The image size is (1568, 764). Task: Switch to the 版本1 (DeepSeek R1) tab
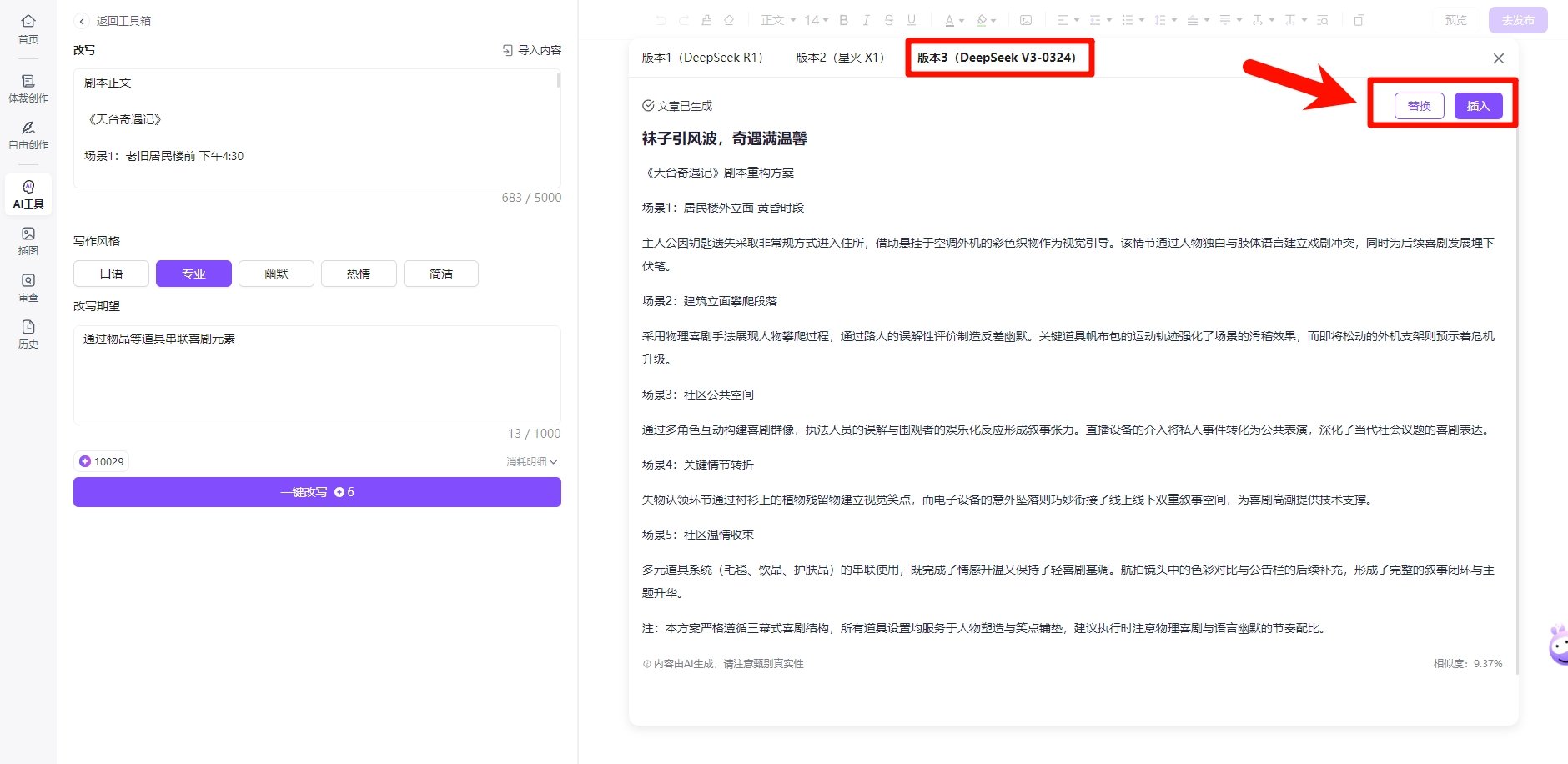[703, 58]
